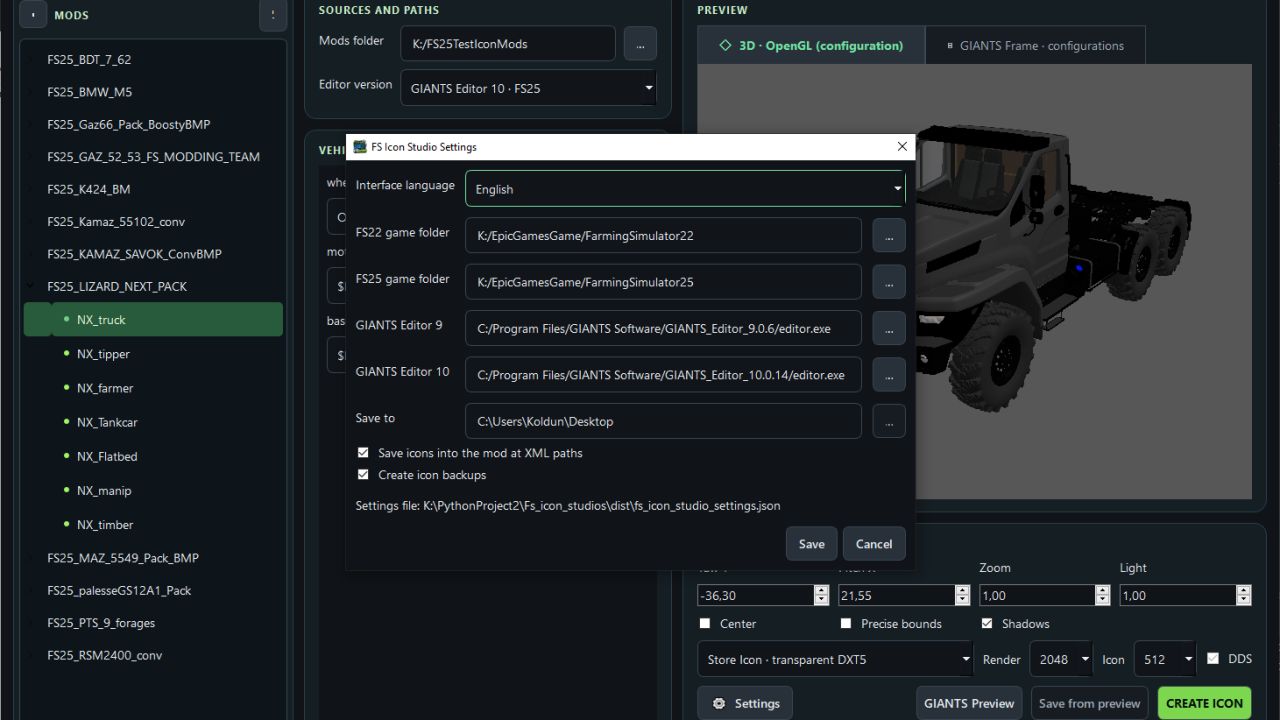
Task: Open the Interface language dropdown
Action: click(x=685, y=189)
